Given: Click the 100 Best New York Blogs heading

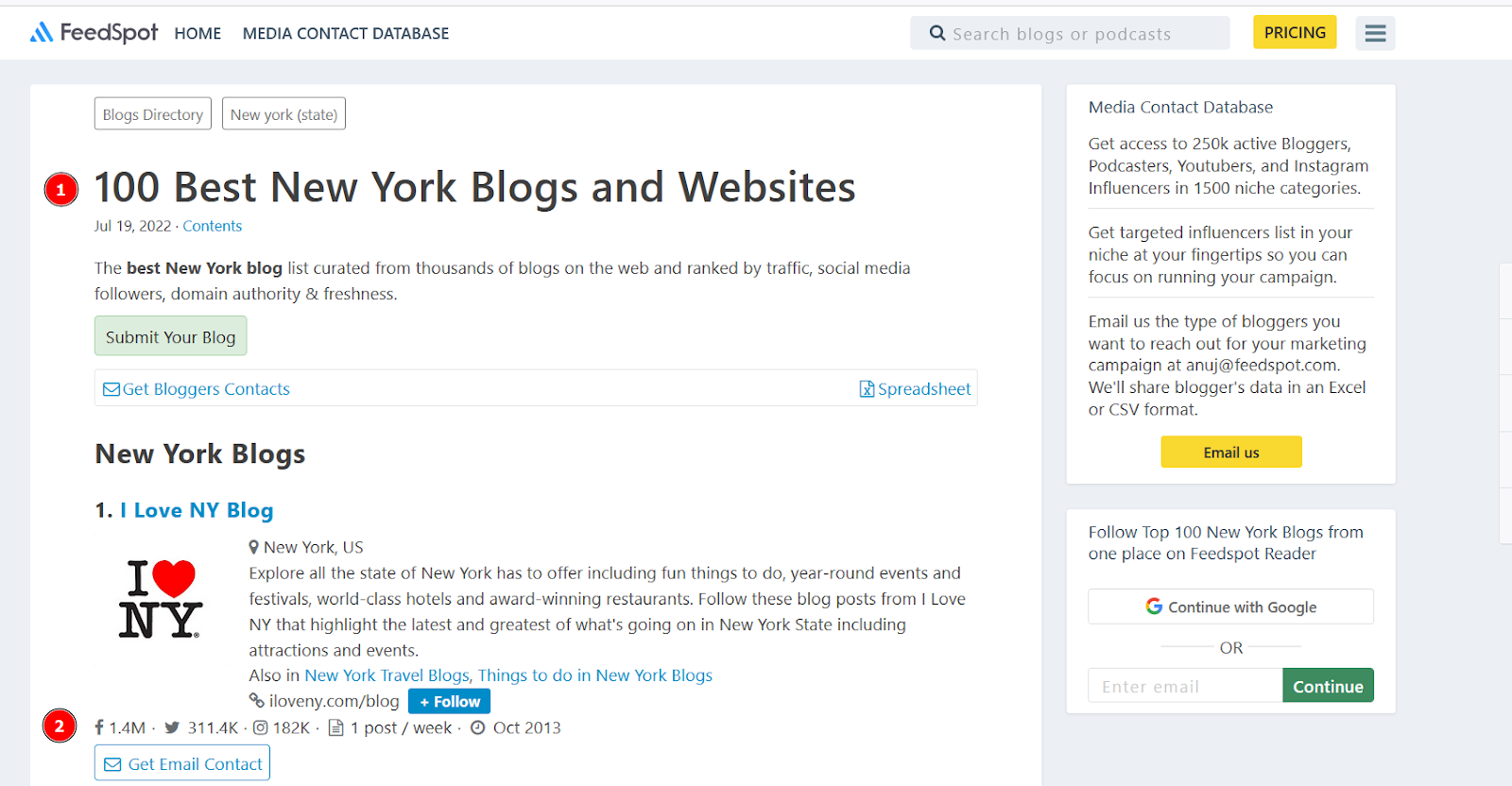Looking at the screenshot, I should tap(474, 187).
